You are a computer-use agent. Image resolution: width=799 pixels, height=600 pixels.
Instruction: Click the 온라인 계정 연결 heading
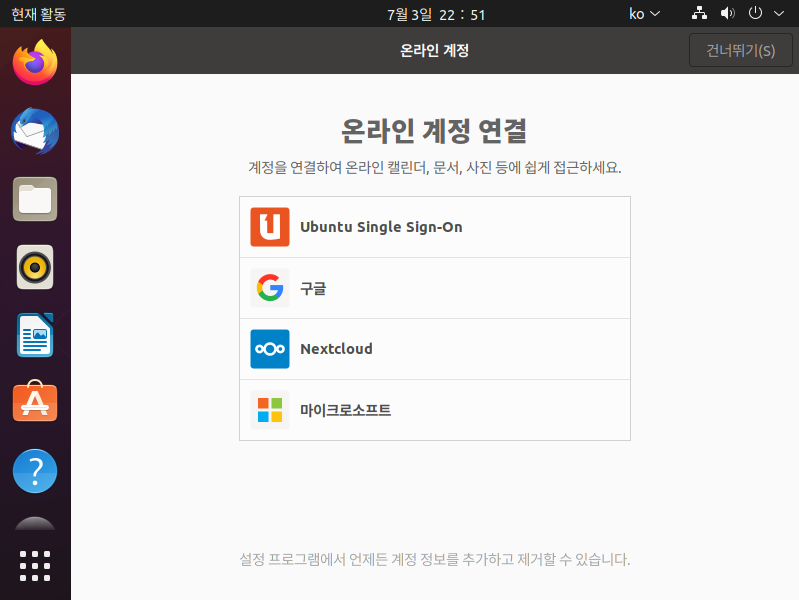click(x=434, y=131)
